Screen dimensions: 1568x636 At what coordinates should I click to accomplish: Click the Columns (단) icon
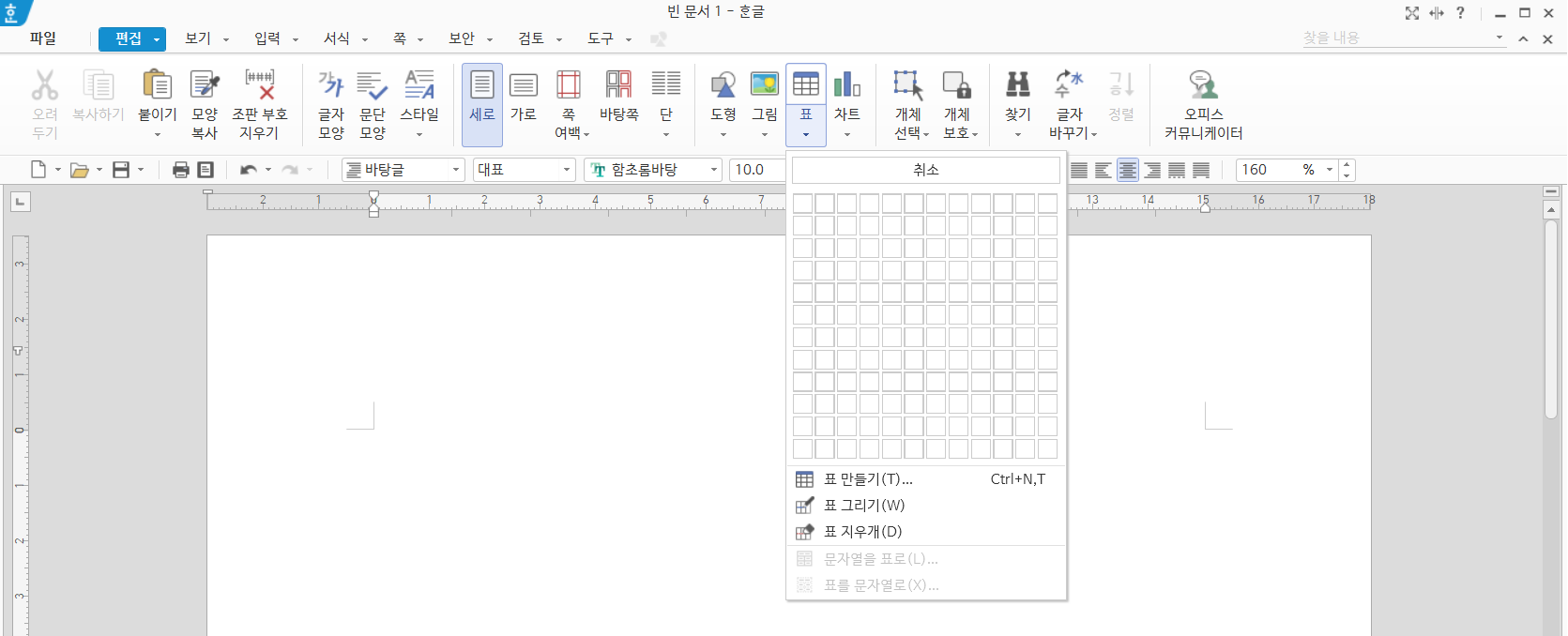point(666,85)
